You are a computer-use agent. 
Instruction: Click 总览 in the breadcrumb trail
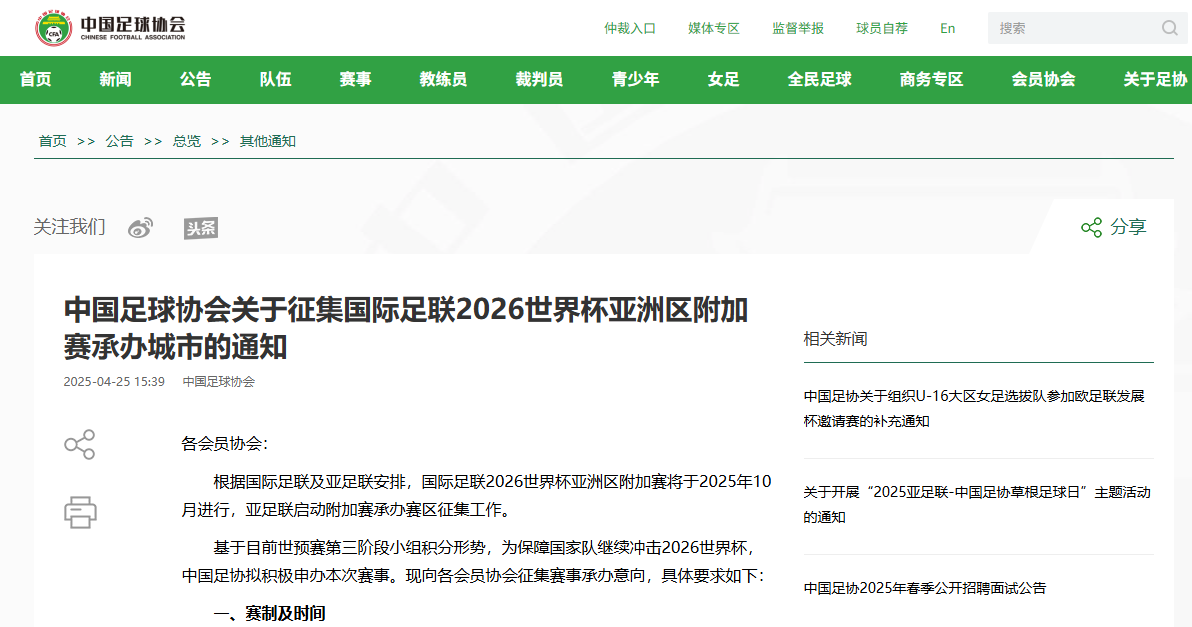point(186,141)
